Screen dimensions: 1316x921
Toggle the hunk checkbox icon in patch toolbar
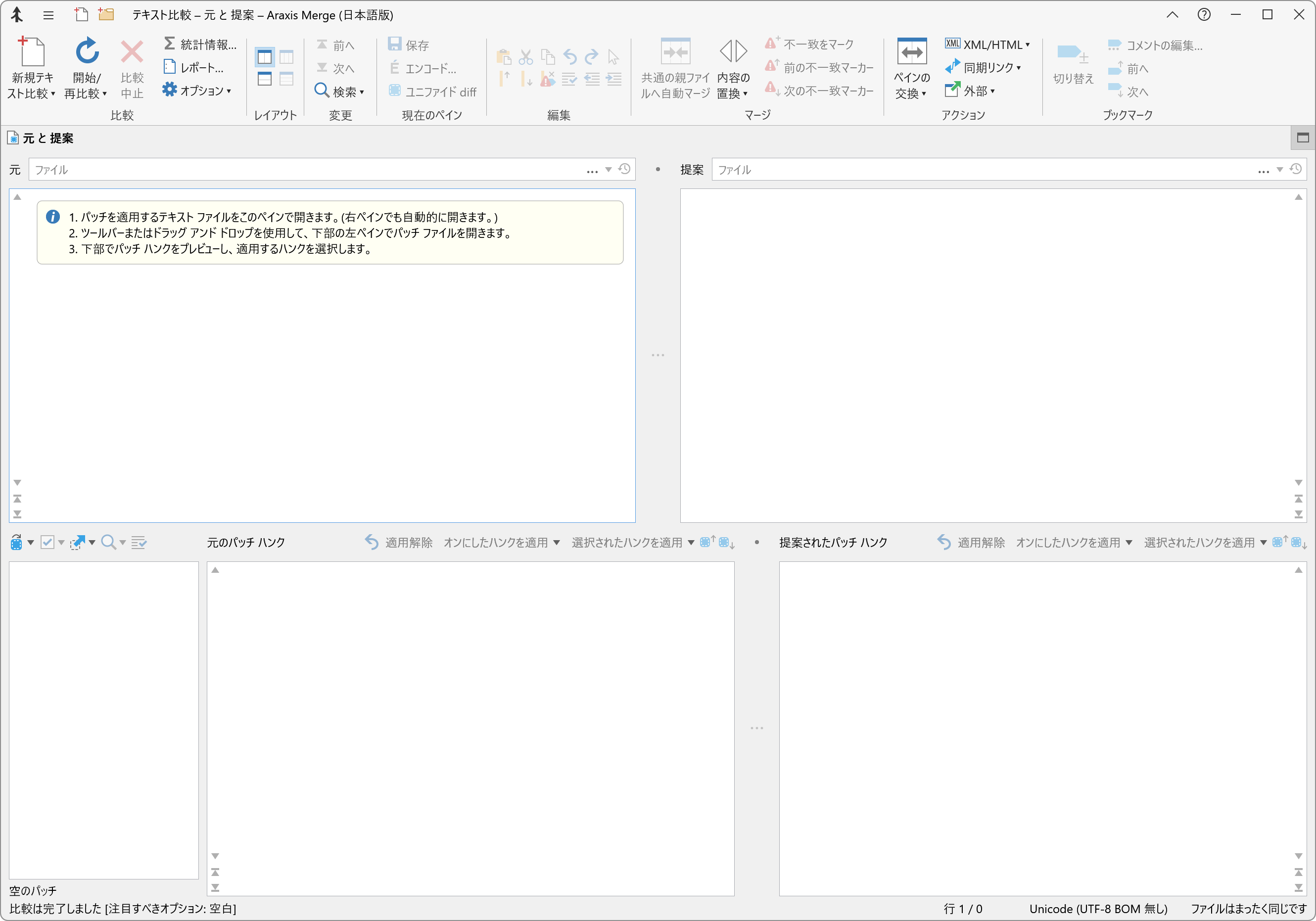click(47, 542)
